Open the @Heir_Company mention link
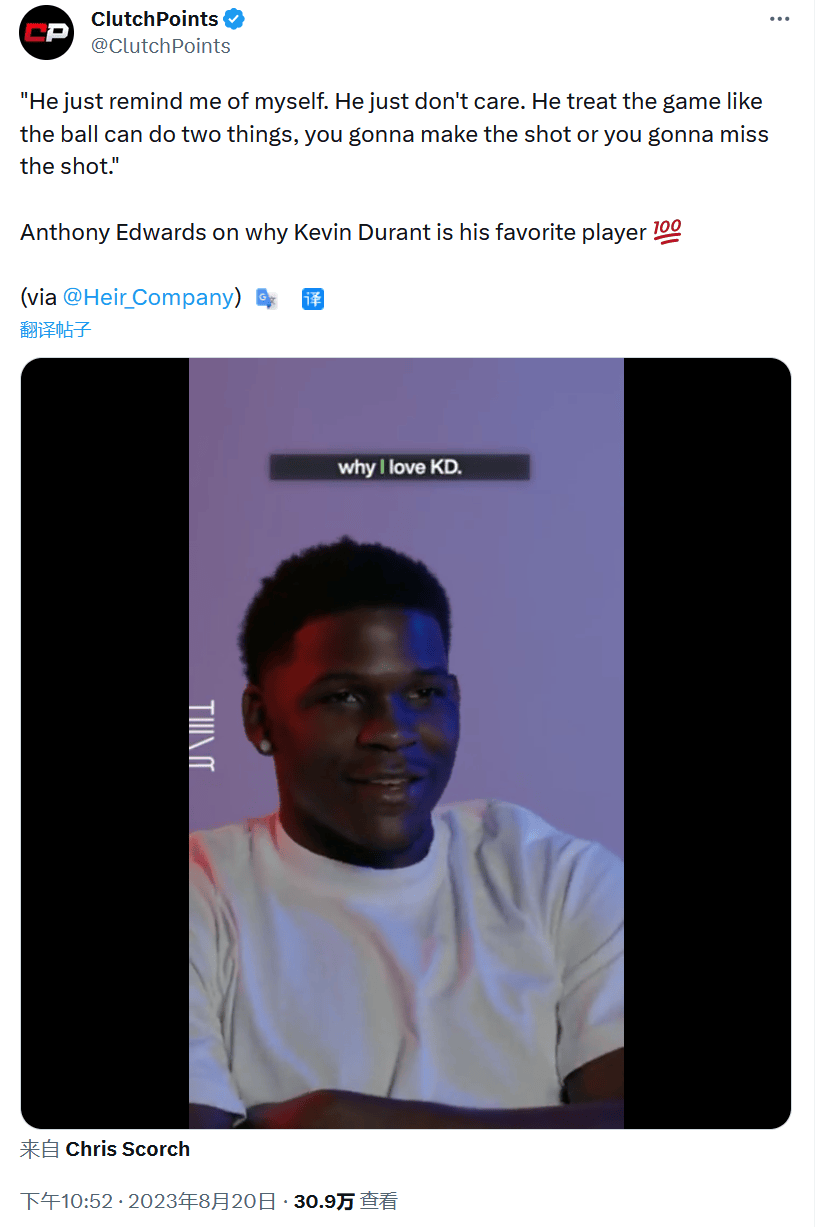816x1227 pixels. (x=148, y=297)
